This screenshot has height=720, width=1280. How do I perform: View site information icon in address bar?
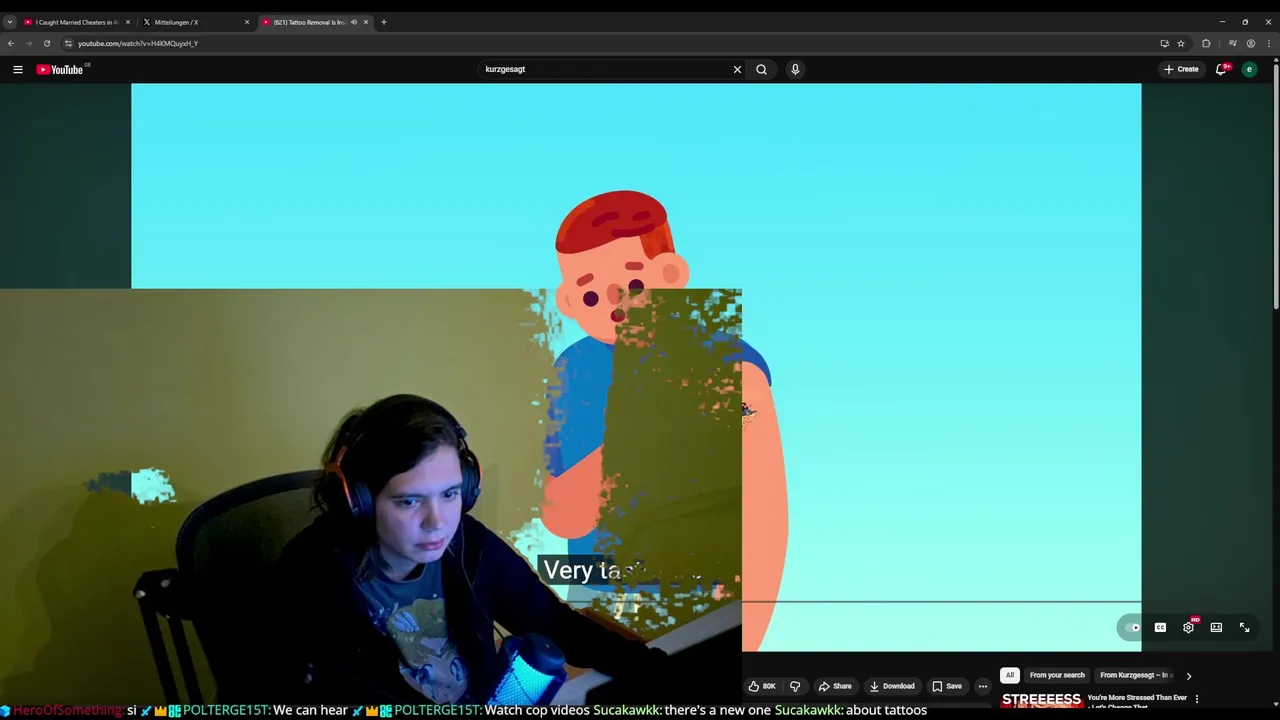pyautogui.click(x=68, y=43)
